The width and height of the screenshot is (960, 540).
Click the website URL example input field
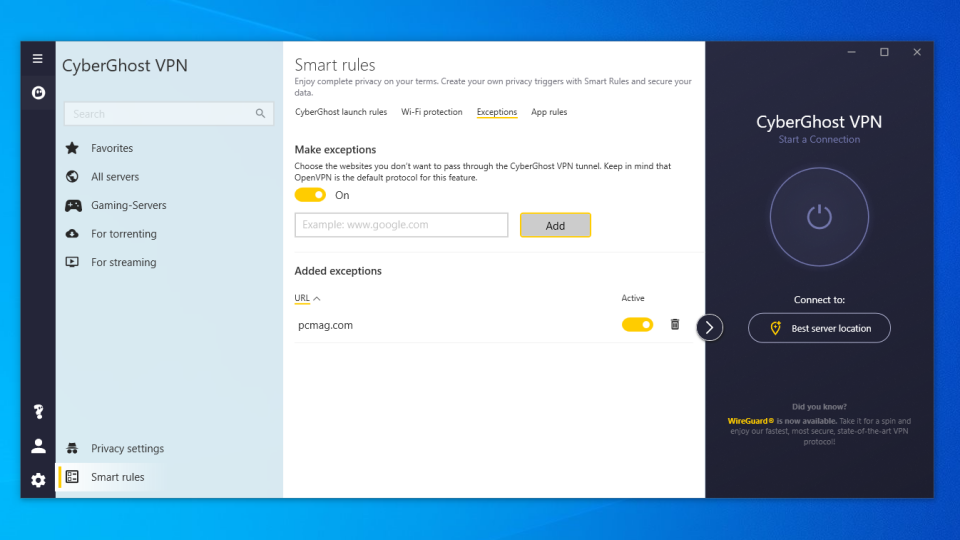[x=401, y=225]
